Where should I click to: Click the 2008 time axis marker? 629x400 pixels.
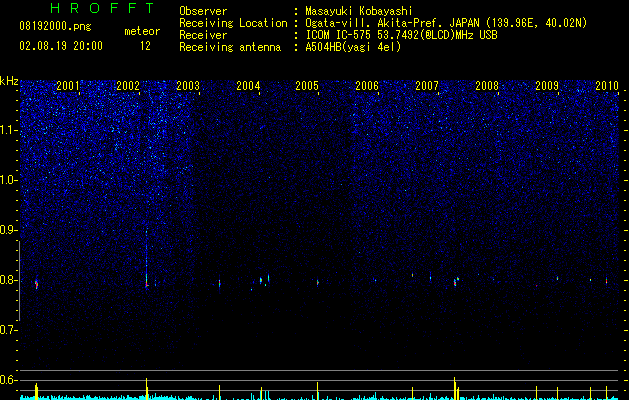pos(487,85)
